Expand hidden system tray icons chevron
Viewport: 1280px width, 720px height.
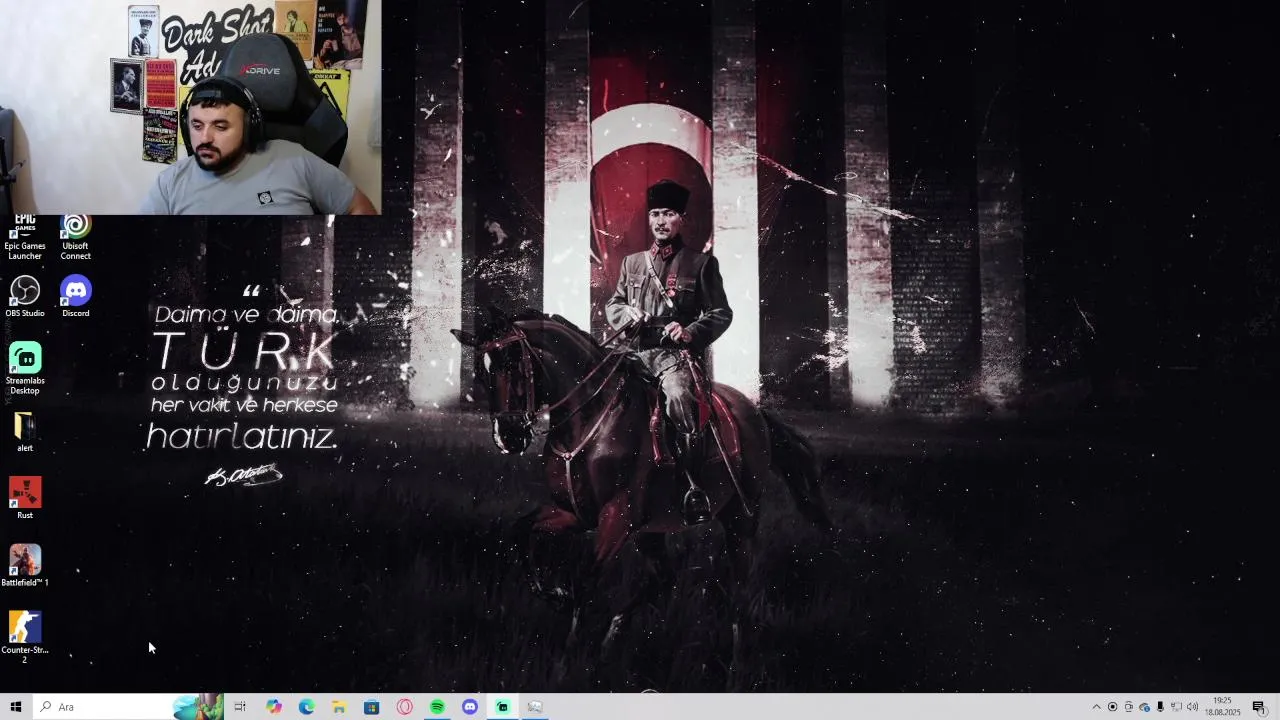pyautogui.click(x=1096, y=707)
